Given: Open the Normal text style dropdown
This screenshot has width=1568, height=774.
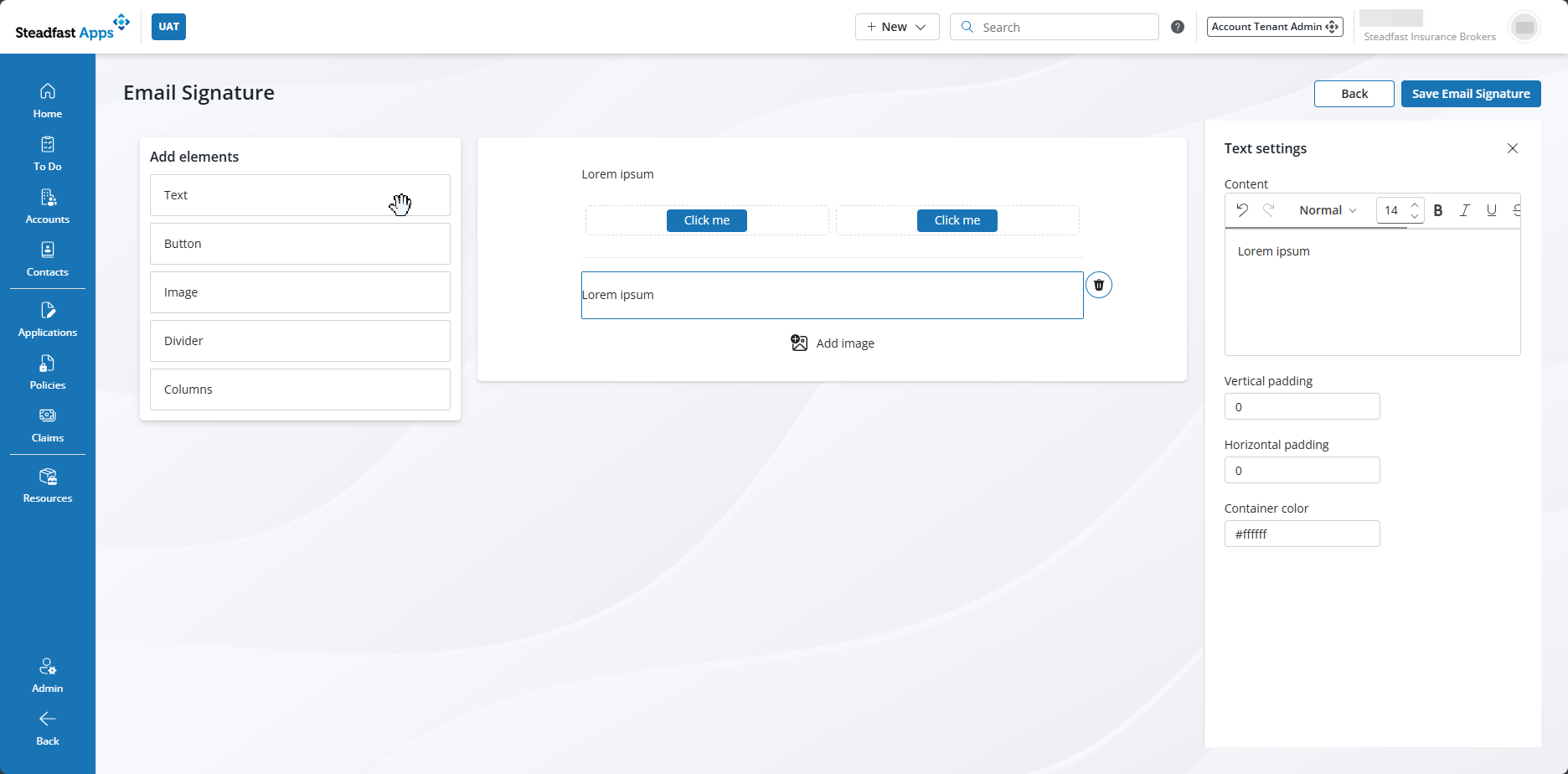Looking at the screenshot, I should click(x=1328, y=210).
